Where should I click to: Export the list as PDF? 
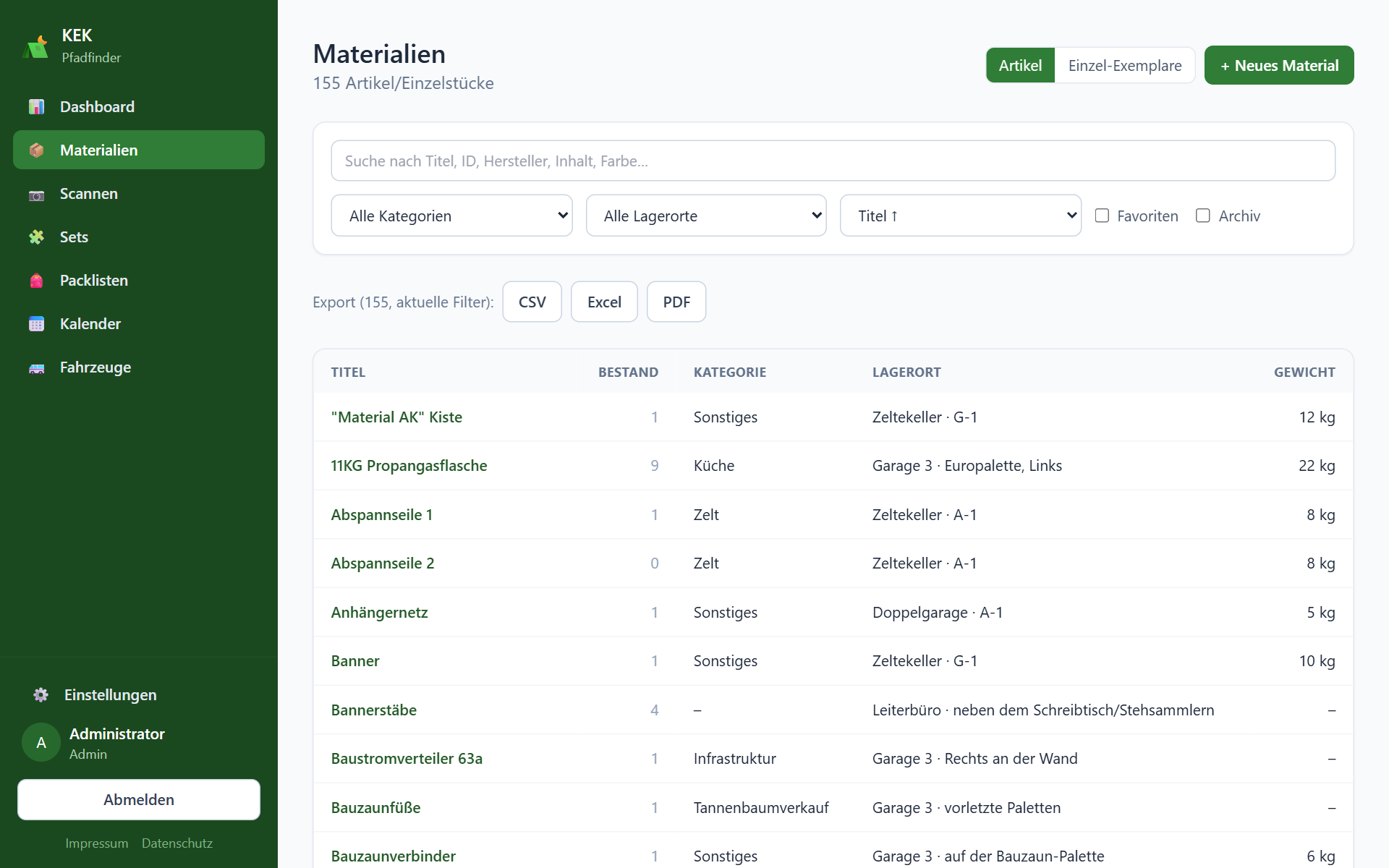pyautogui.click(x=676, y=302)
